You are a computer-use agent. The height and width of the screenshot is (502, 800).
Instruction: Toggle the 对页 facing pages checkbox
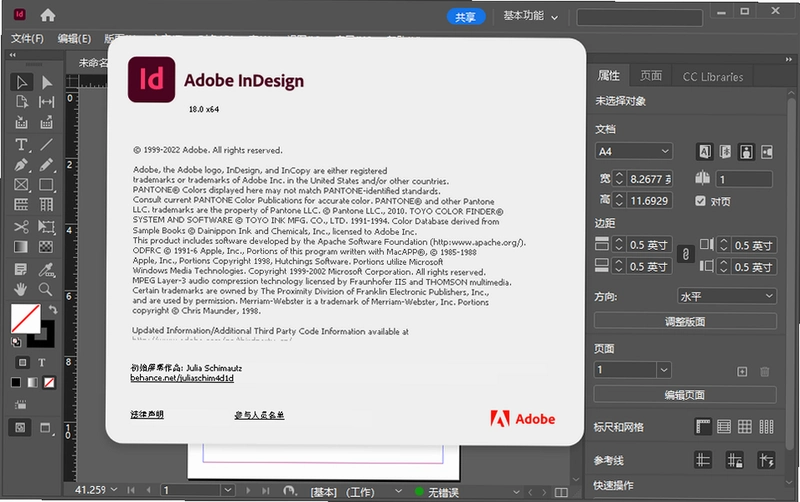coord(701,201)
